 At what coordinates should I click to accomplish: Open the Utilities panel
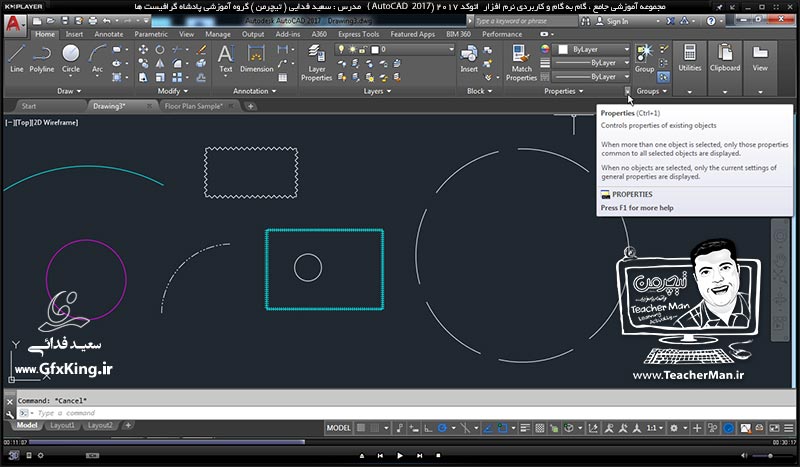click(x=689, y=68)
